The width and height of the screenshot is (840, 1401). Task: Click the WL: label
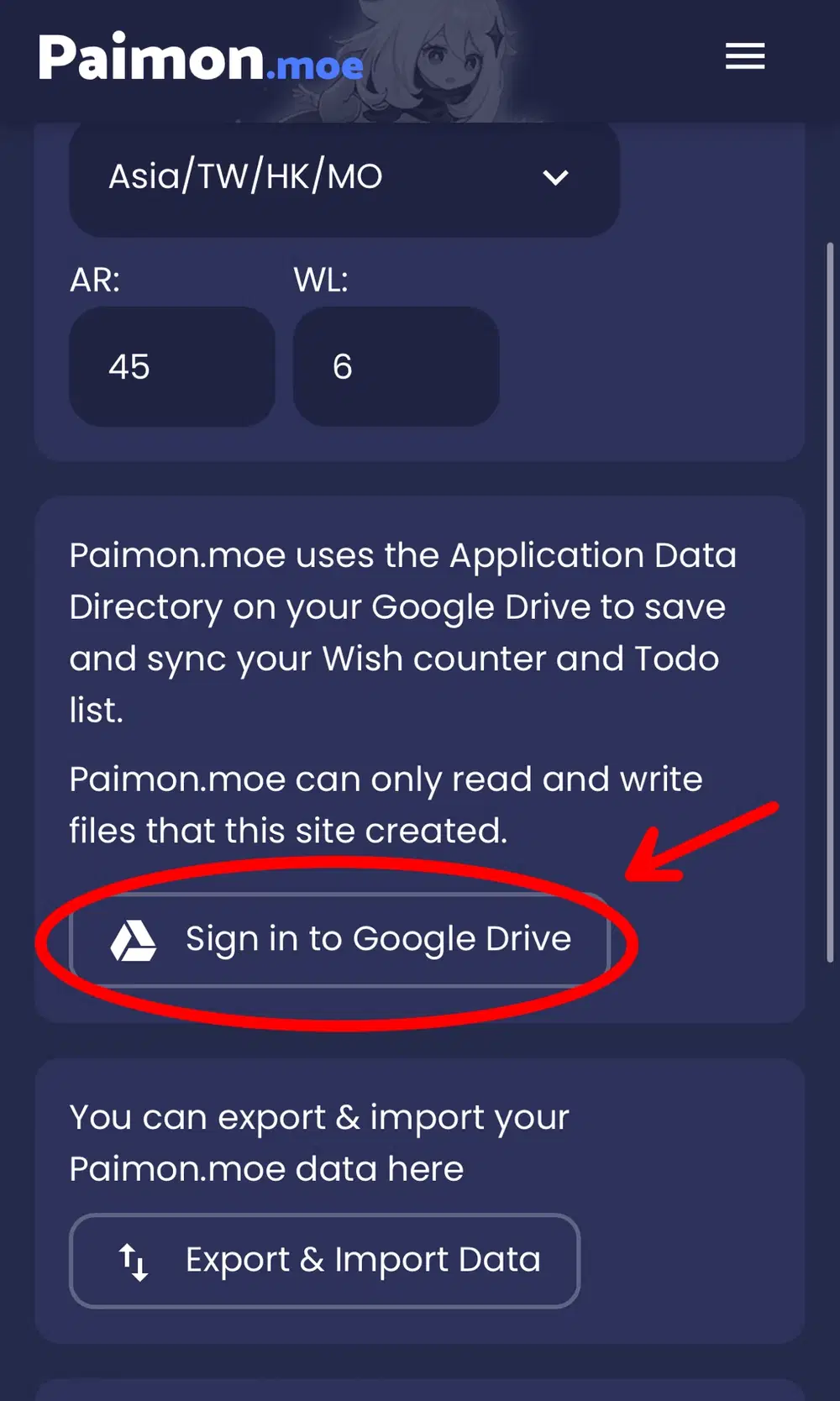[x=321, y=280]
